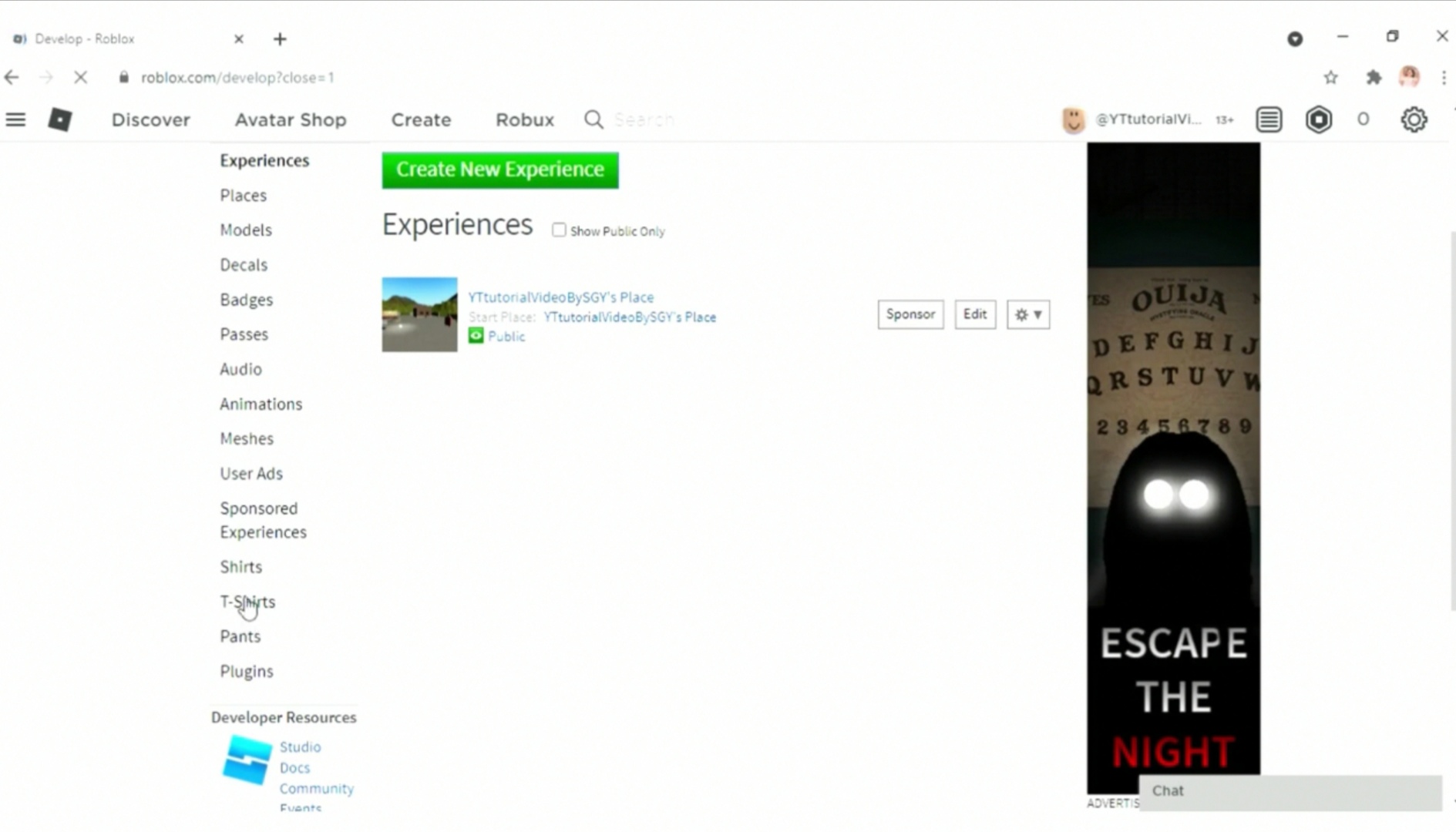Open the Community developer resource link
The image size is (1456, 832).
click(317, 789)
